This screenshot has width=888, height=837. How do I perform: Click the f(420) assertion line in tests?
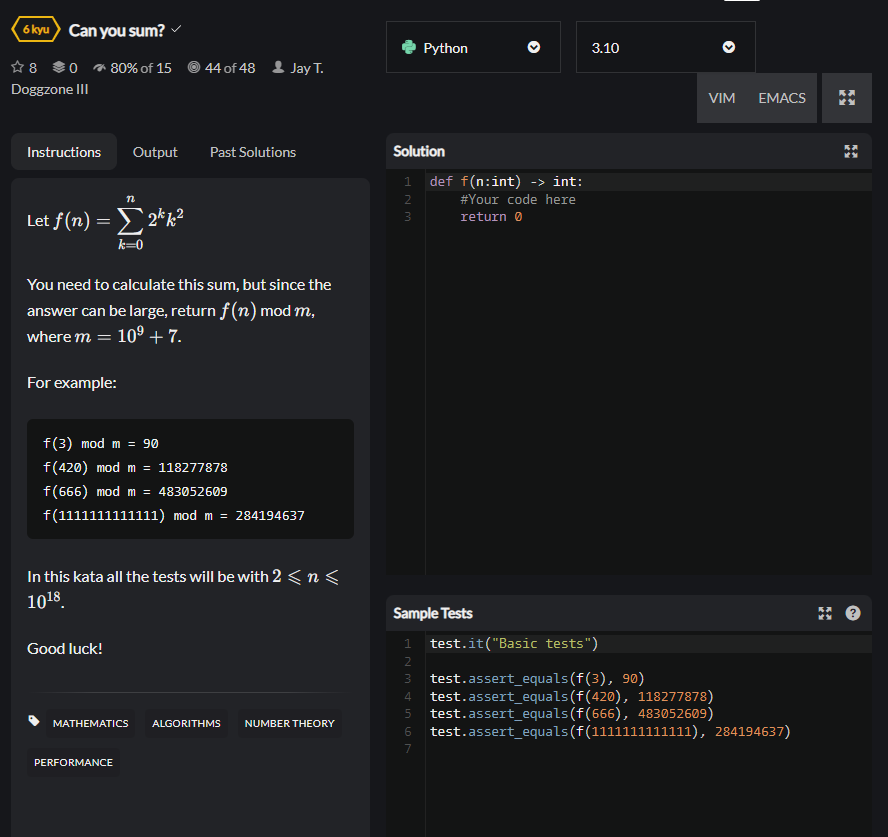pyautogui.click(x=571, y=696)
